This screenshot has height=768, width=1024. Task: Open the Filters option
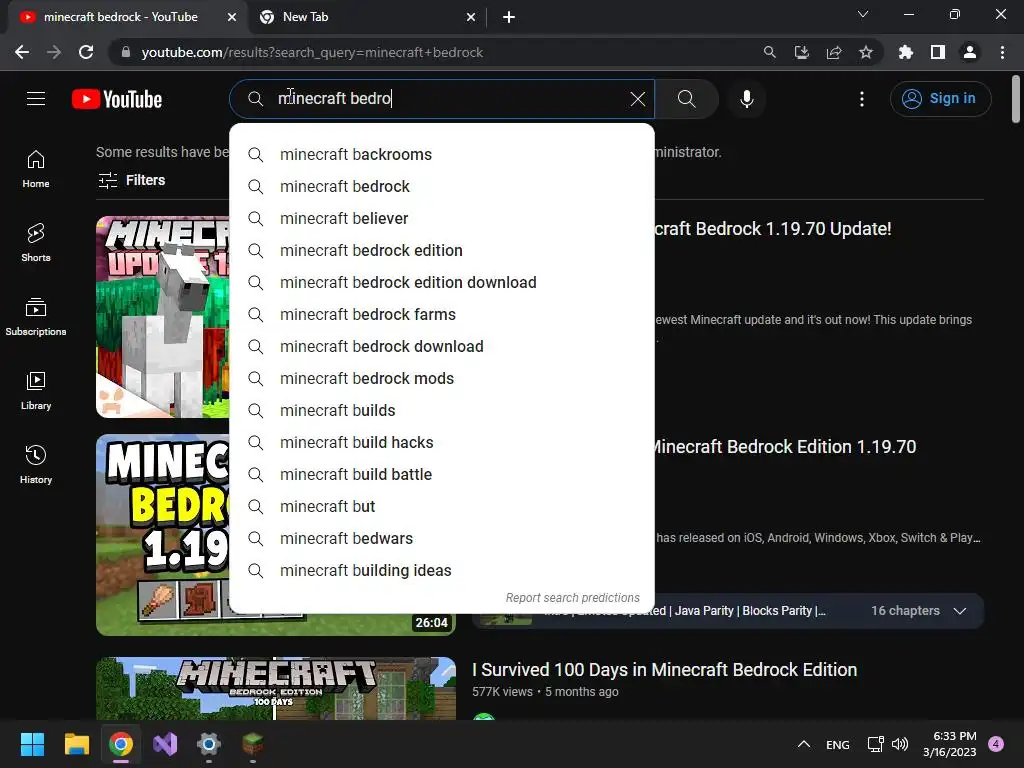coord(132,180)
